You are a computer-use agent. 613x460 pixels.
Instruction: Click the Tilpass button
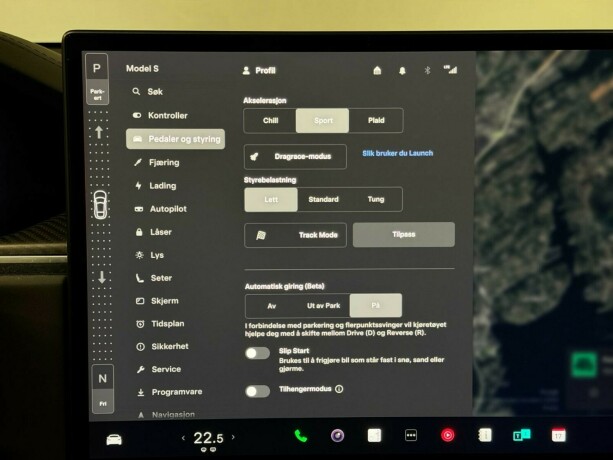pyautogui.click(x=403, y=234)
